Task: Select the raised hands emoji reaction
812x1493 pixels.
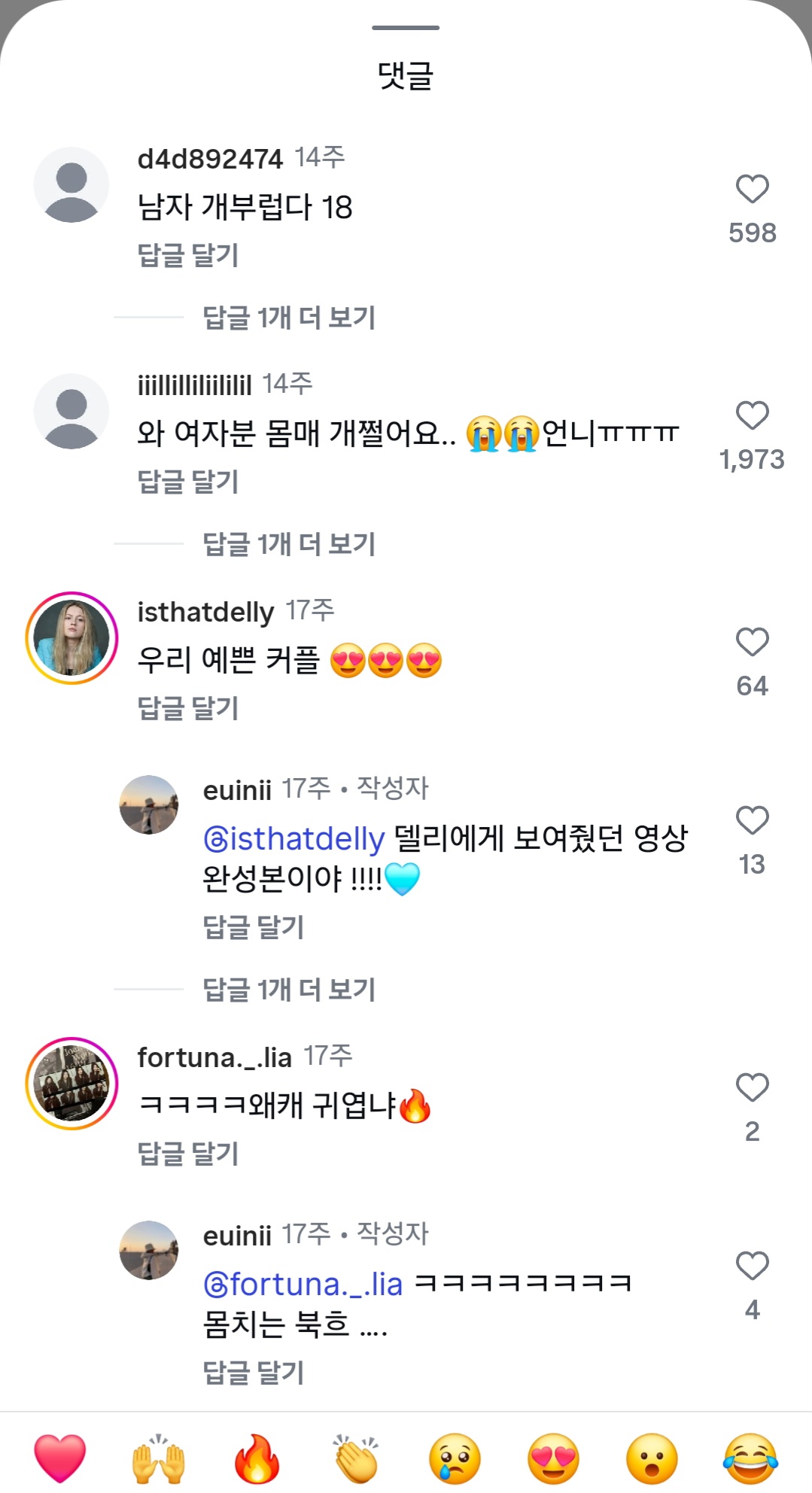Action: coord(158,1458)
